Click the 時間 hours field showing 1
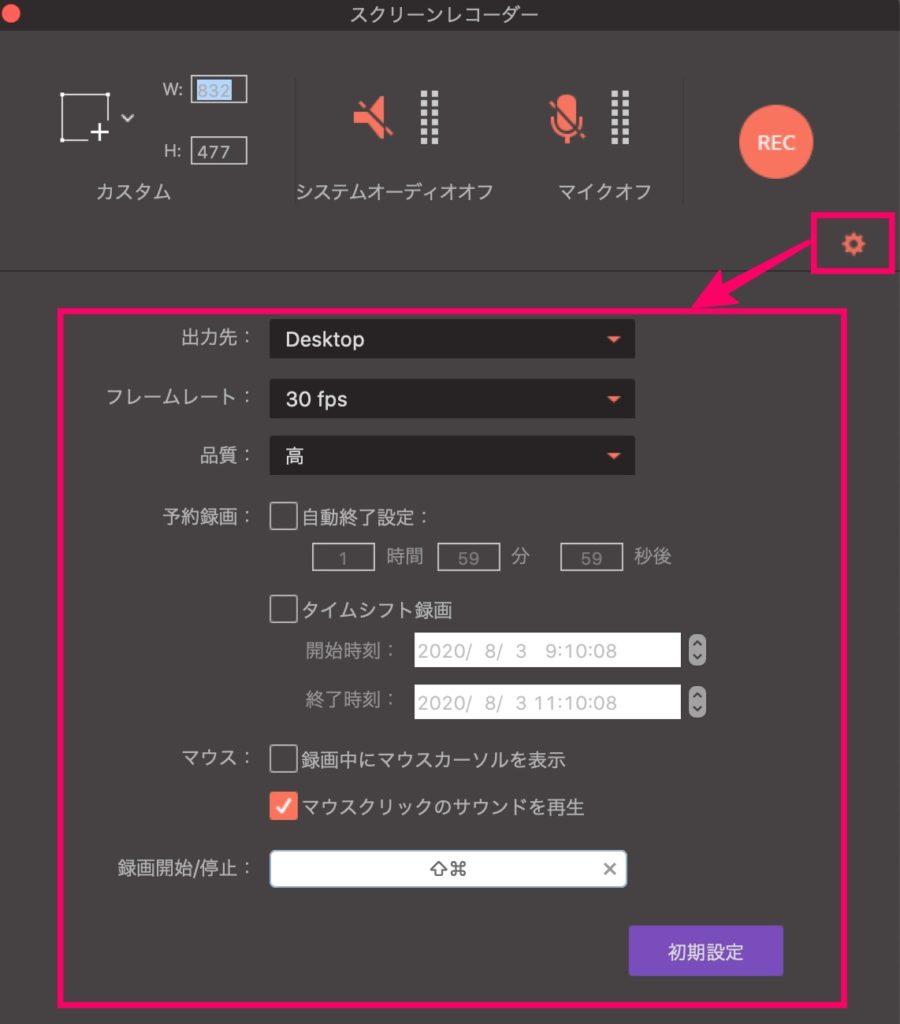Screen dimensions: 900x1024 click(x=344, y=557)
